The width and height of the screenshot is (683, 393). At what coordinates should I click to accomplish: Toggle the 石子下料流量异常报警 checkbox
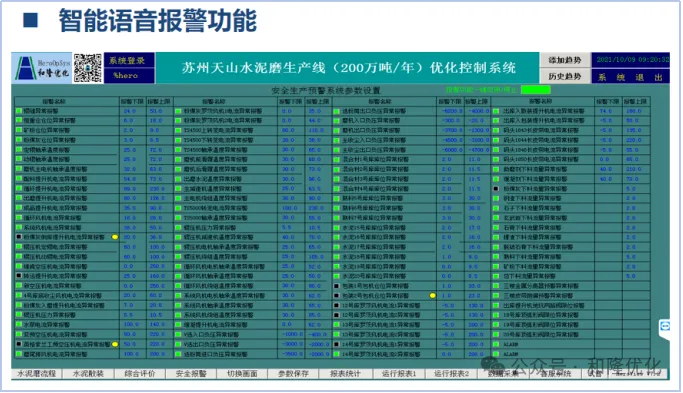click(496, 208)
